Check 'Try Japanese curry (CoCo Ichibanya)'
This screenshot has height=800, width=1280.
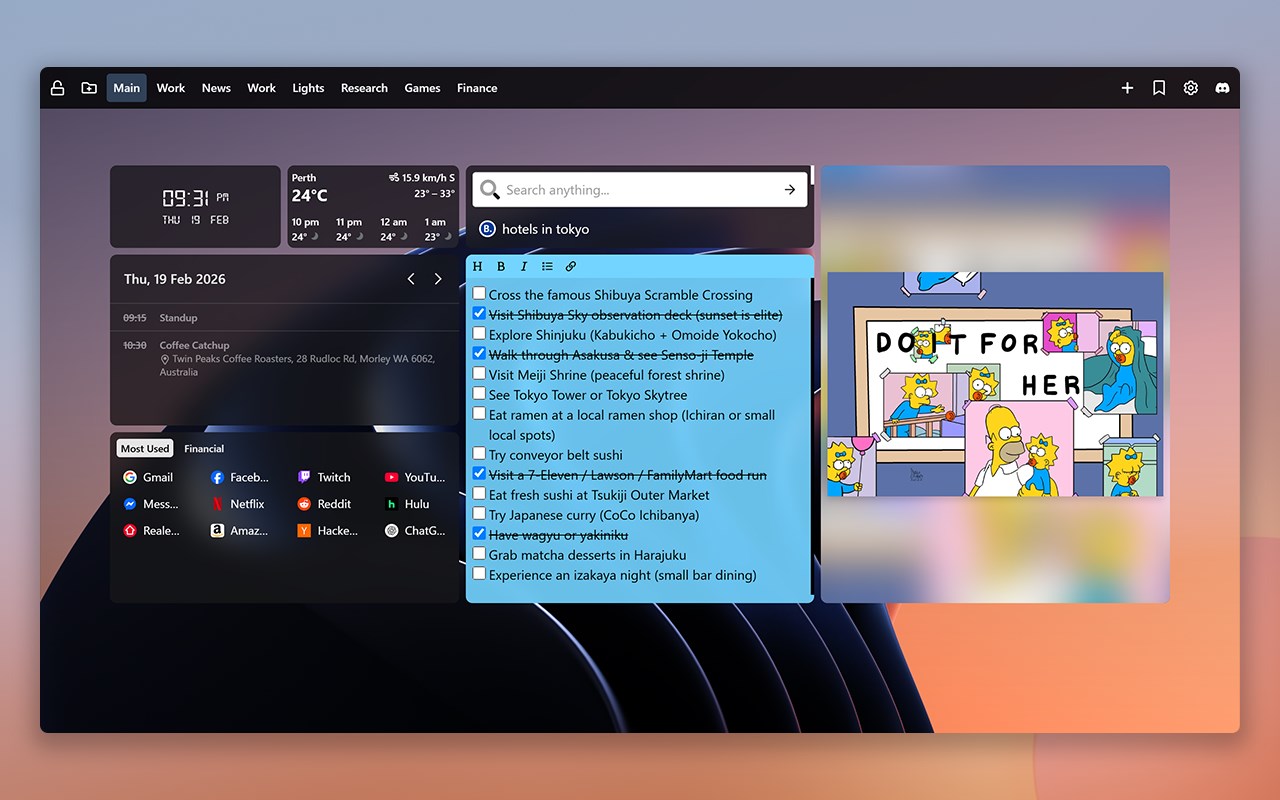pyautogui.click(x=479, y=514)
